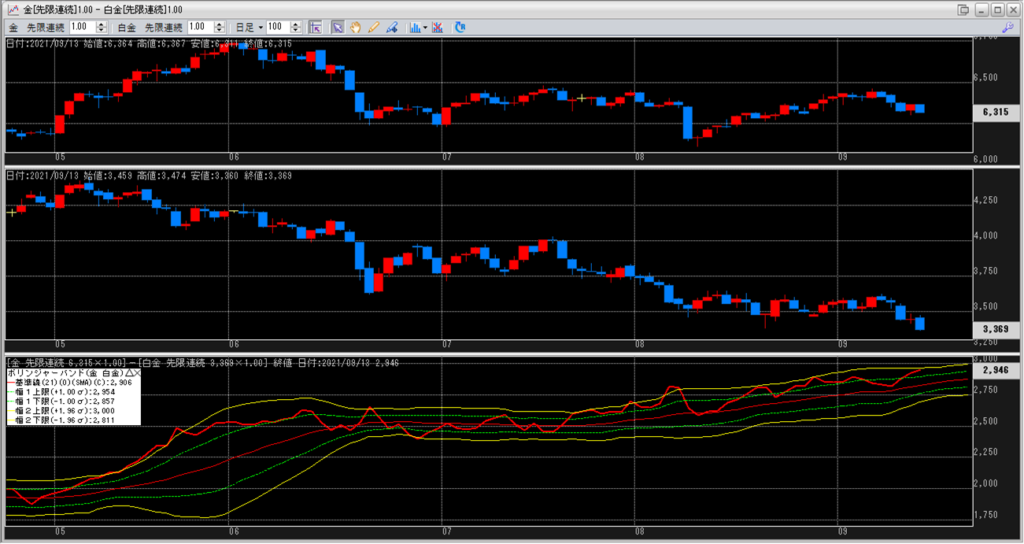The width and height of the screenshot is (1024, 544).
Task: Expand the chart indicator dropdown arrow
Action: click(x=425, y=27)
